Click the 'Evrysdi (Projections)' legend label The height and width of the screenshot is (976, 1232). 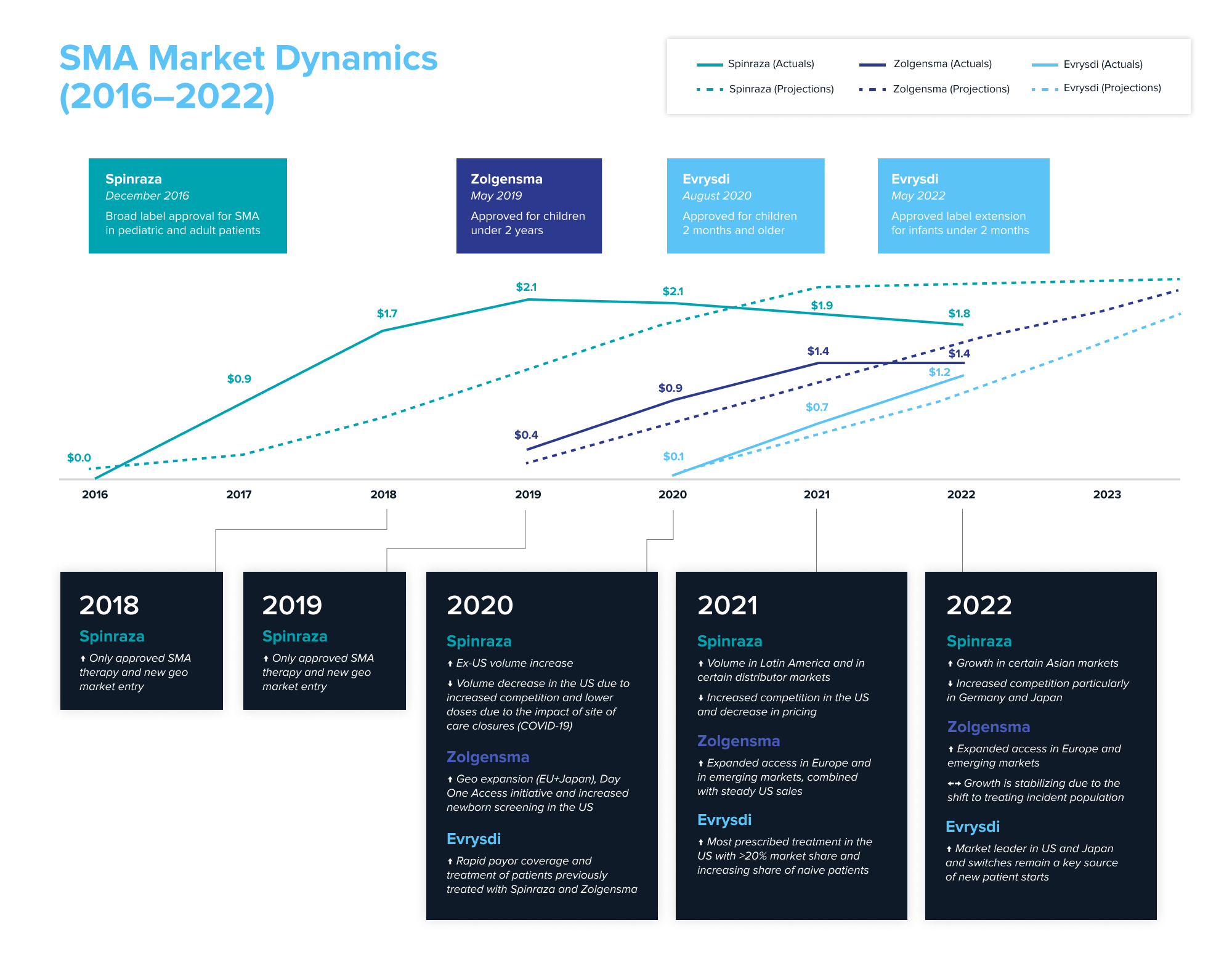click(1112, 87)
